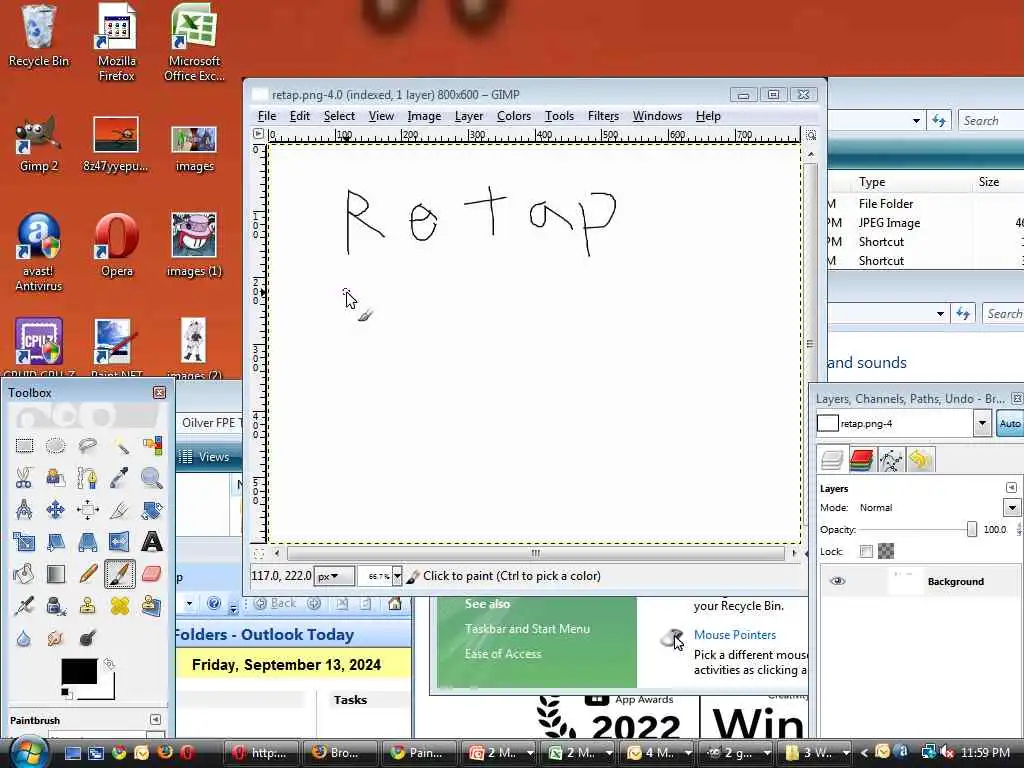Image resolution: width=1024 pixels, height=768 pixels.
Task: Select the Measure compass tool
Action: 24,509
